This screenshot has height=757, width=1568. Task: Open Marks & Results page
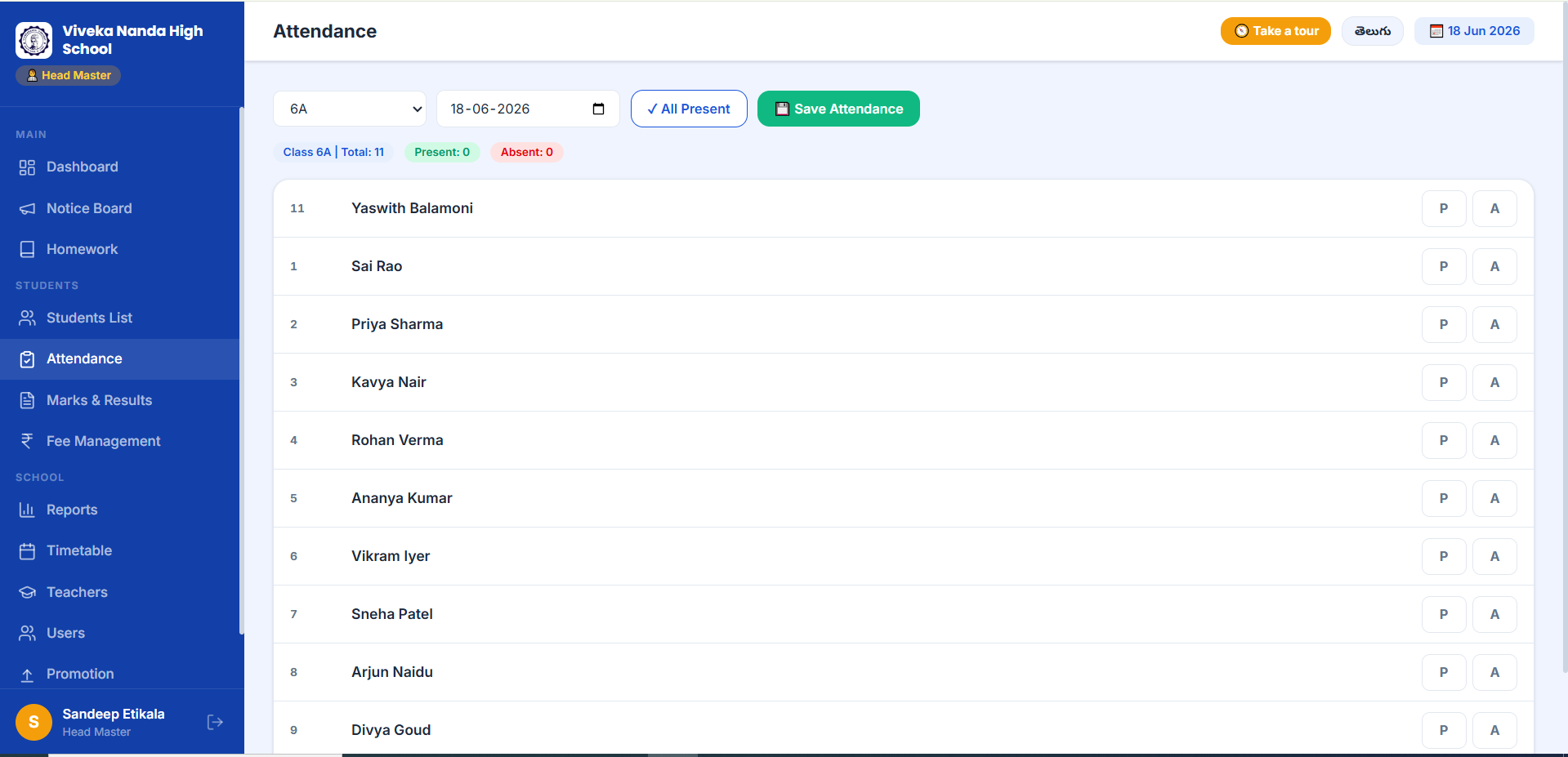coord(119,400)
